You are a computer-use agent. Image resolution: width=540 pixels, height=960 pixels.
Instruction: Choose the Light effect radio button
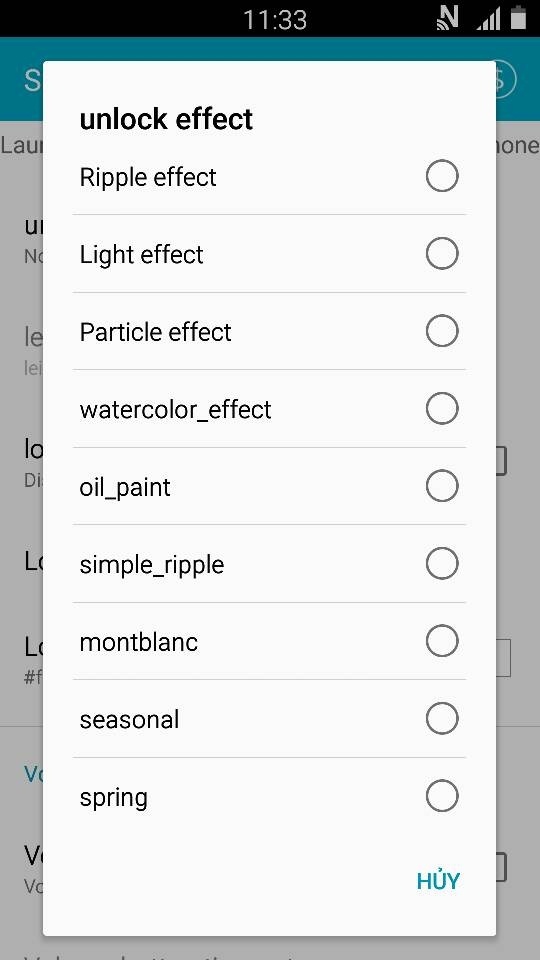coord(441,253)
